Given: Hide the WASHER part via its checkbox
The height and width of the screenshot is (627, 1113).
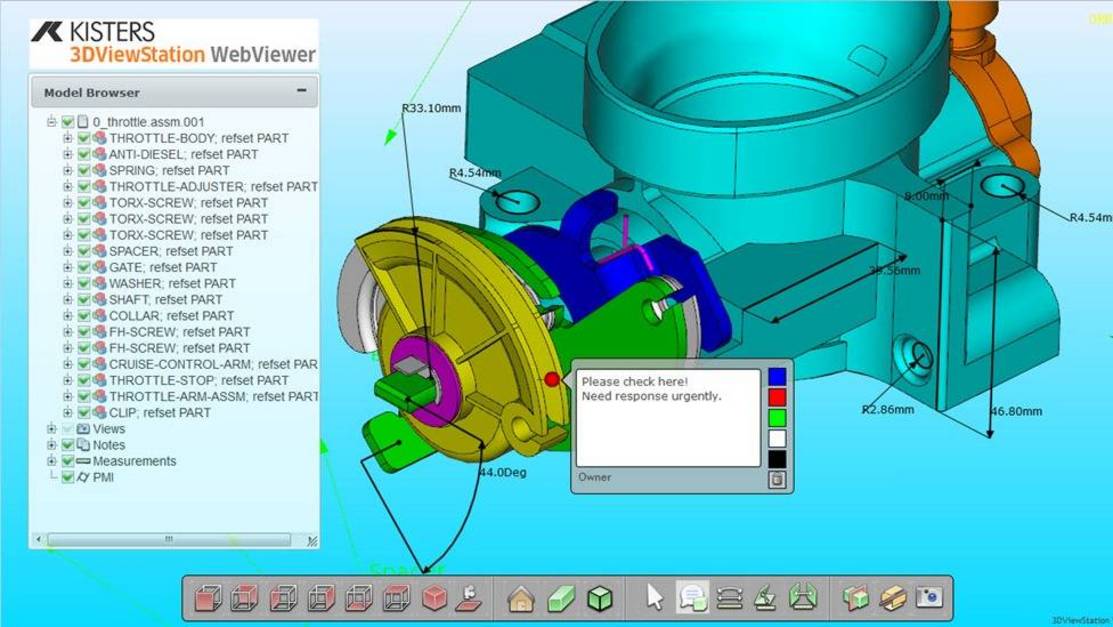Looking at the screenshot, I should point(84,283).
